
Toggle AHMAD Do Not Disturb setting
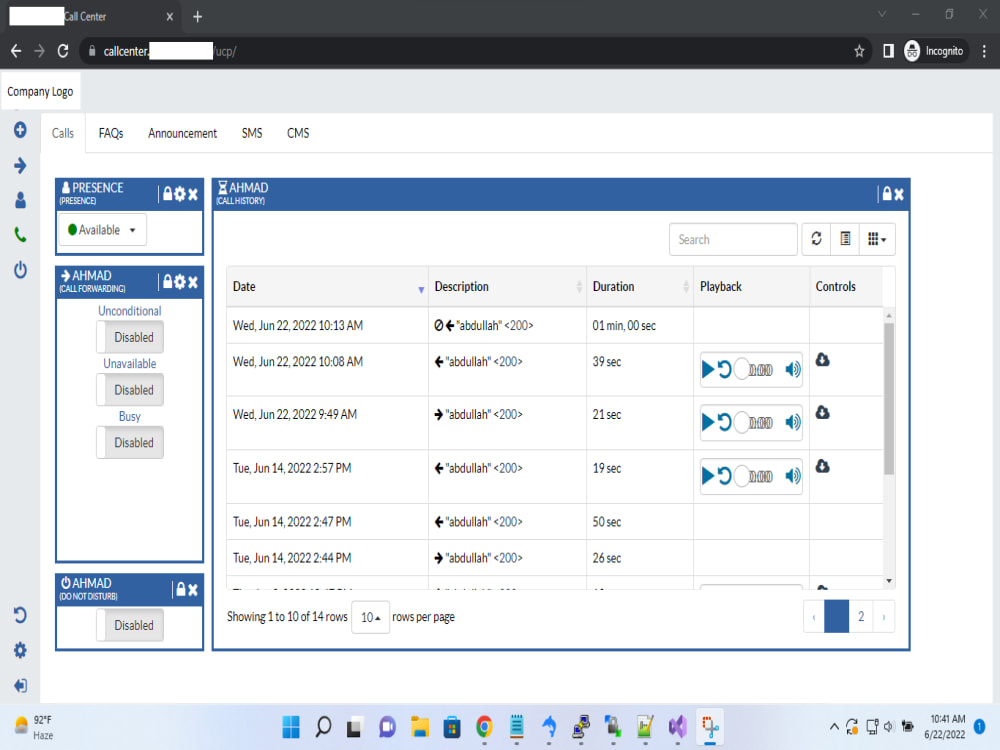point(130,625)
